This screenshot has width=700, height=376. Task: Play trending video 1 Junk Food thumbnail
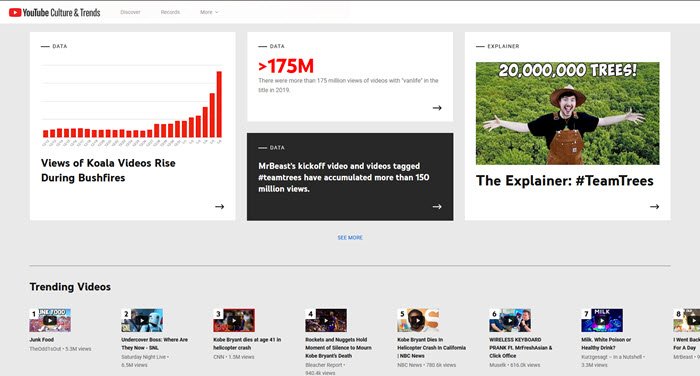50,320
